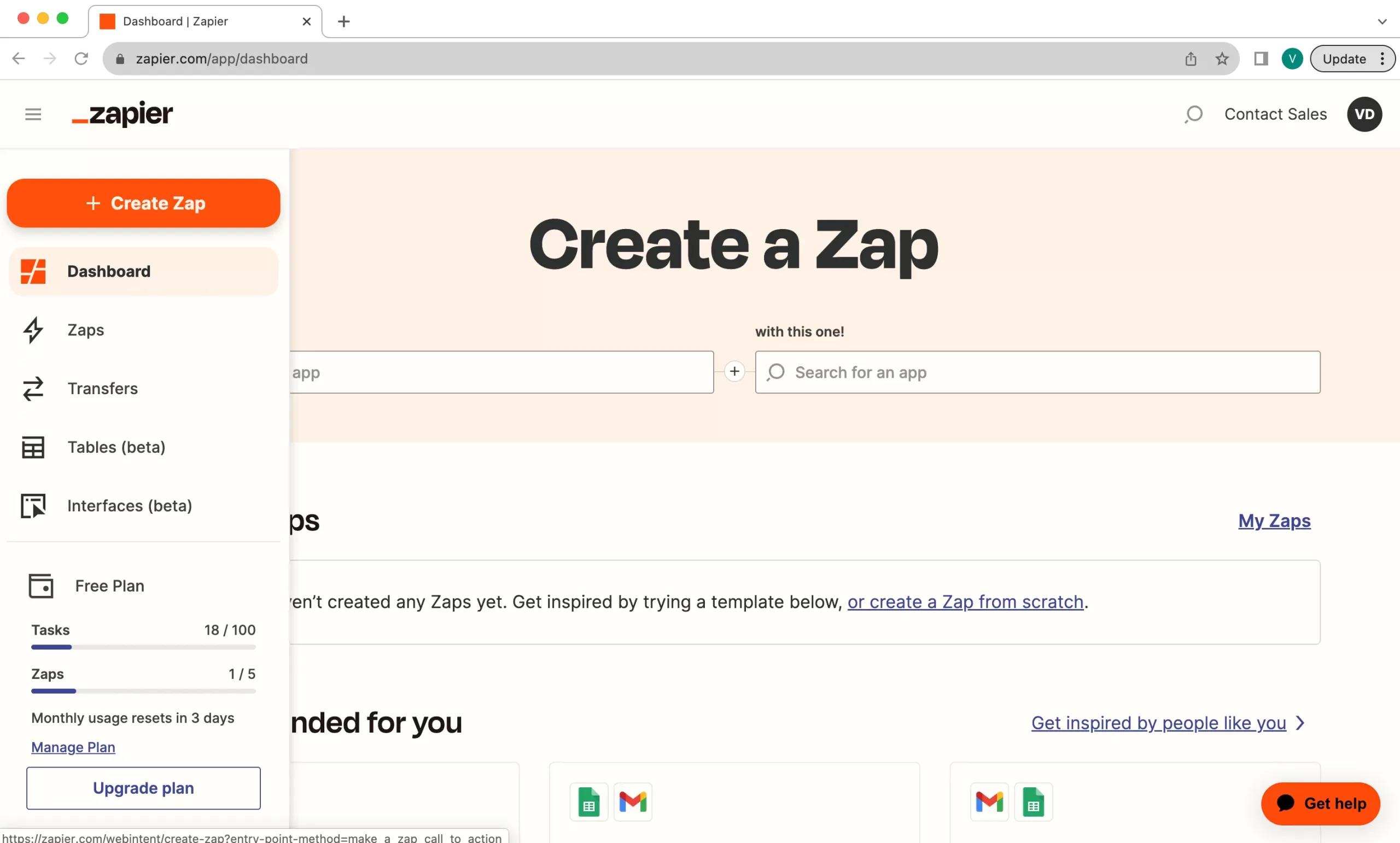Click "or create a Zap from scratch" link
The height and width of the screenshot is (843, 1400).
tap(965, 601)
